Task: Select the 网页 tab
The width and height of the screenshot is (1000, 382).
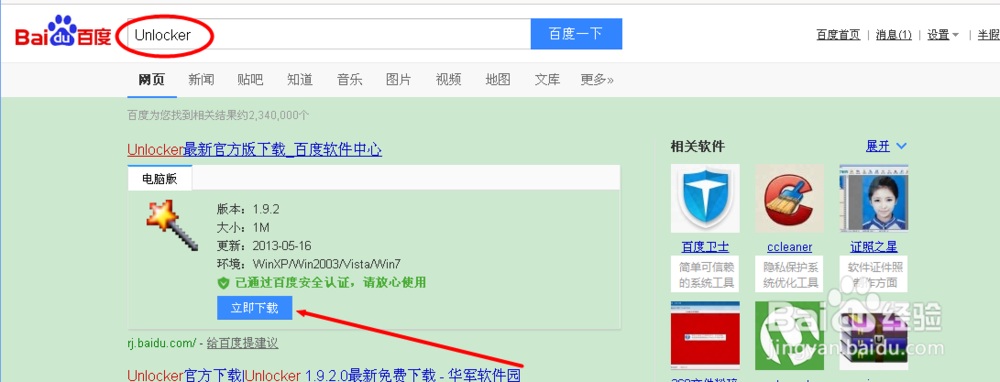Action: [151, 80]
